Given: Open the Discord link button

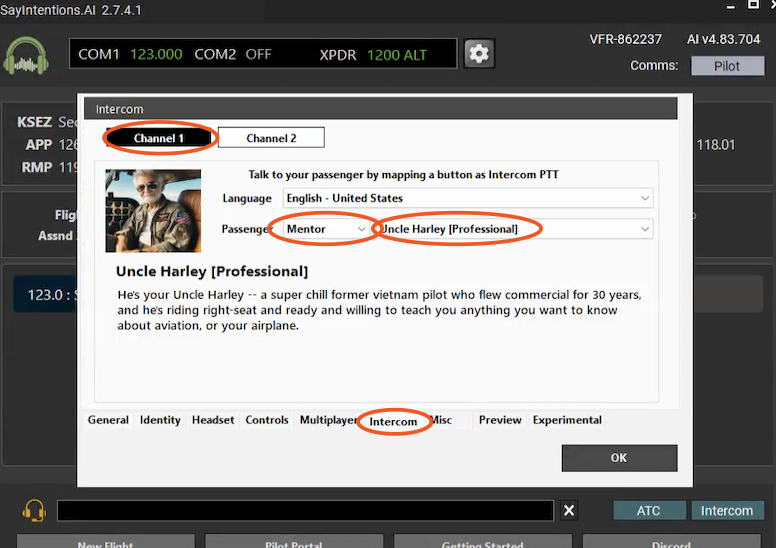Looking at the screenshot, I should coord(672,541).
